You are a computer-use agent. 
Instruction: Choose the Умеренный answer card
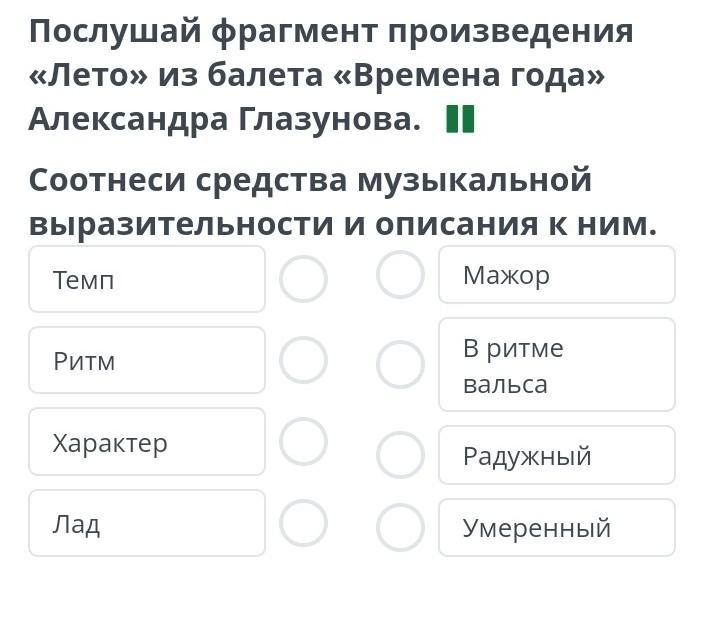point(557,527)
